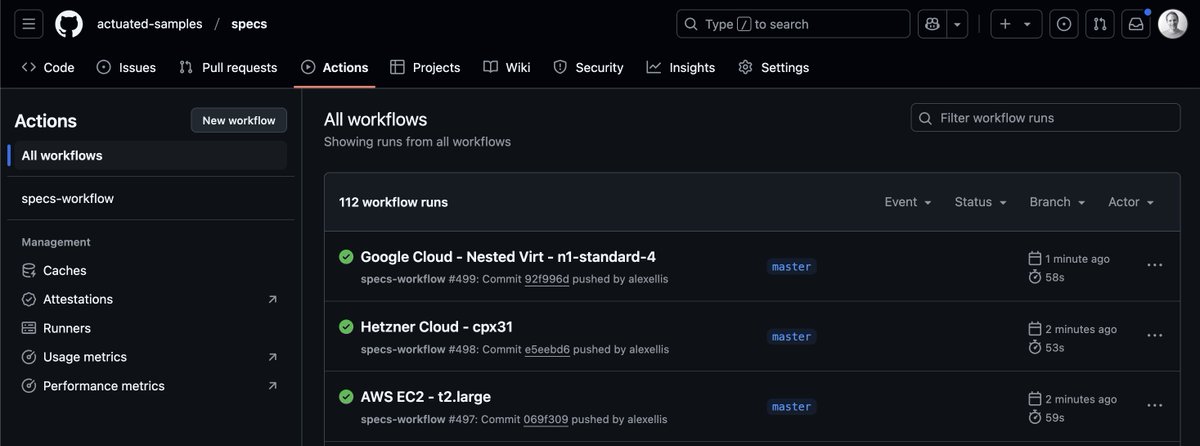Open options menu for AWS EC2 run

click(x=1155, y=406)
